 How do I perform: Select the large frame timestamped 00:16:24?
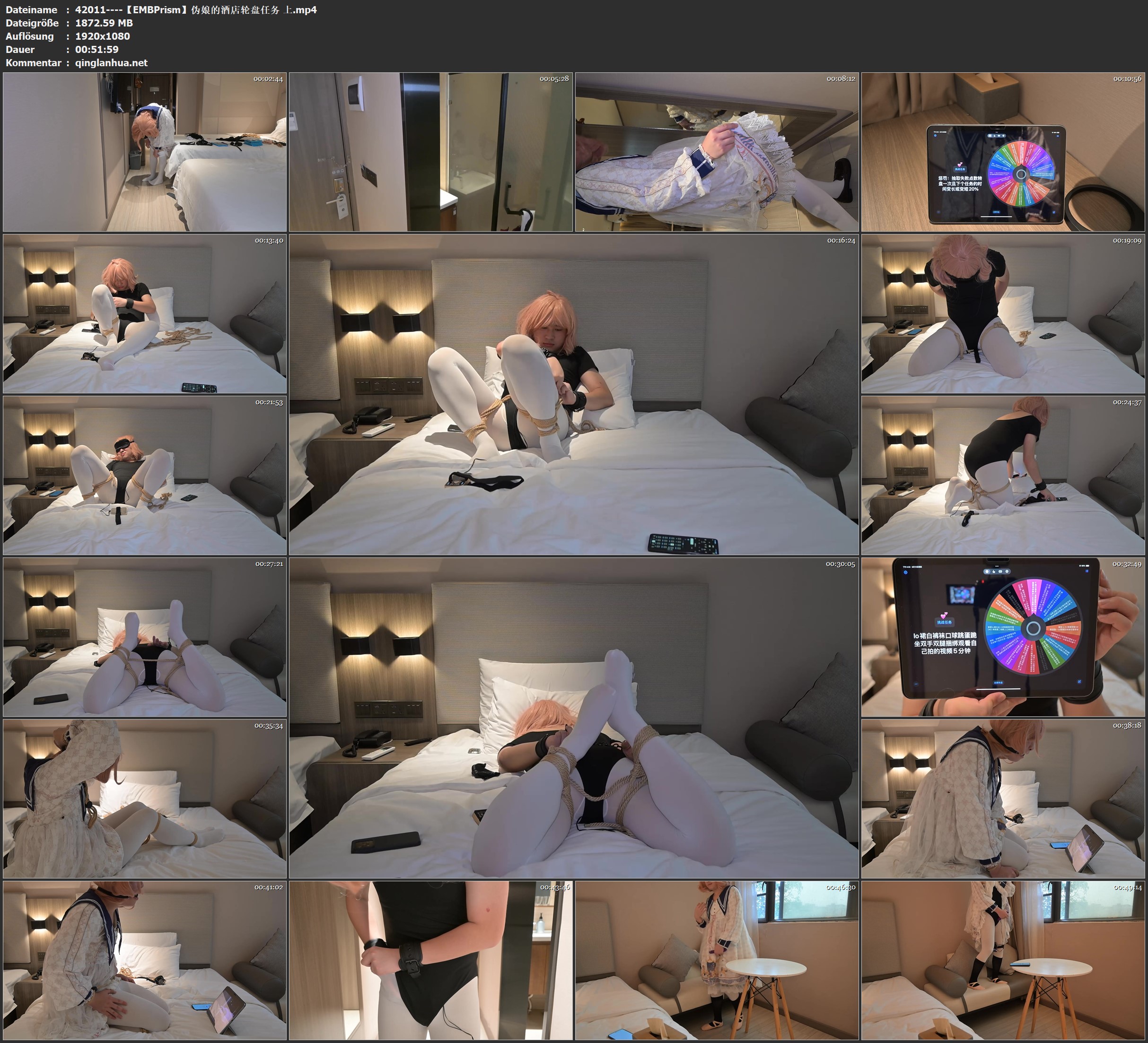pos(573,394)
